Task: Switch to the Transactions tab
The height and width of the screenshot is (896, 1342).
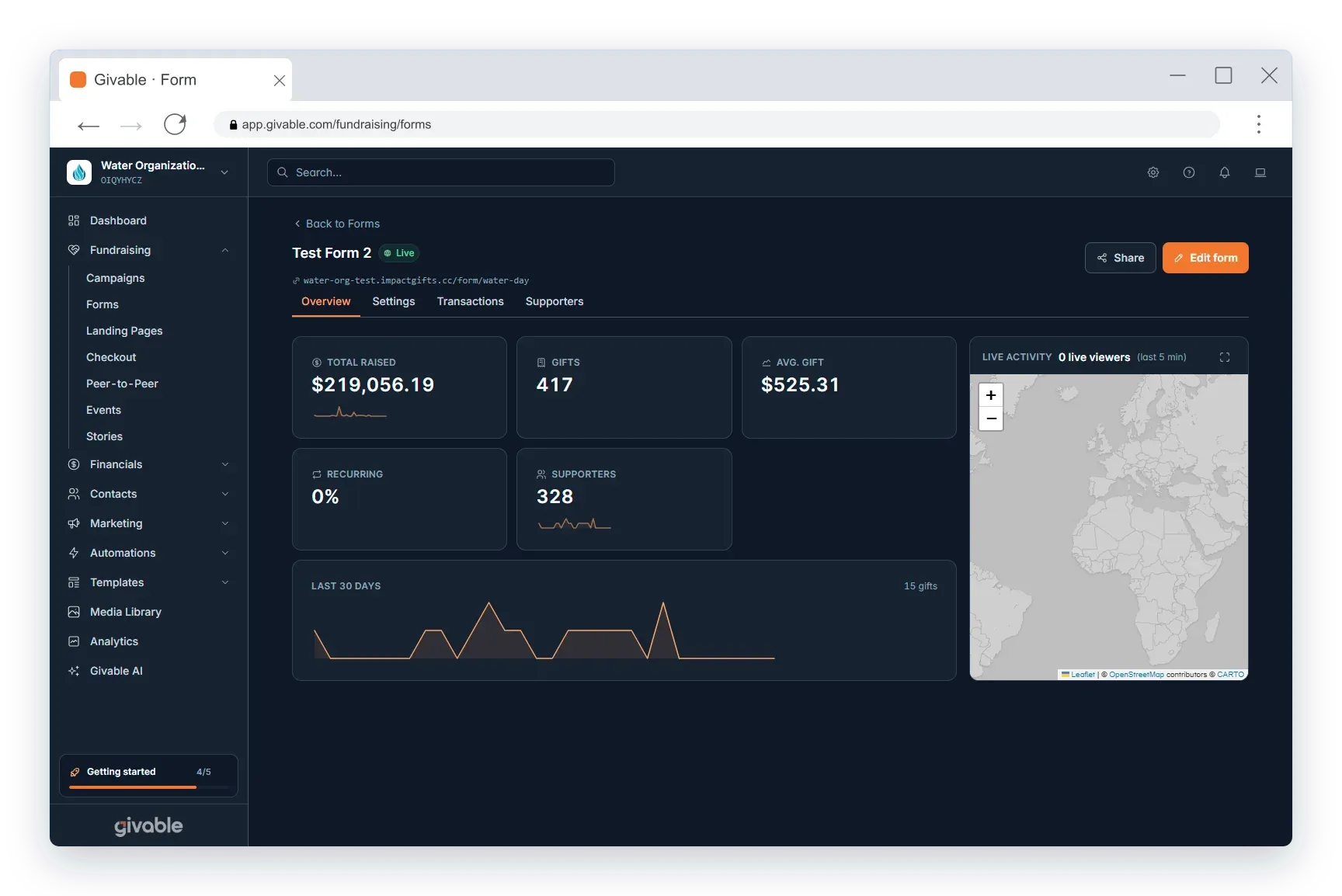Action: coord(470,301)
